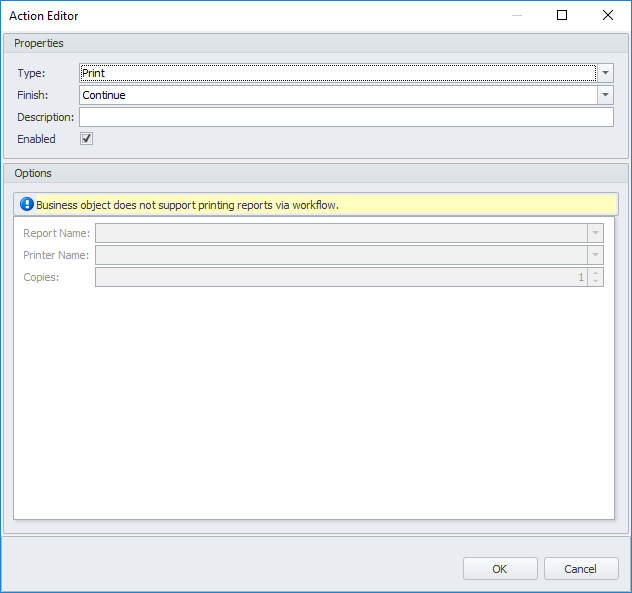Click the Finish field showing Continue
The width and height of the screenshot is (632, 593).
click(x=338, y=95)
